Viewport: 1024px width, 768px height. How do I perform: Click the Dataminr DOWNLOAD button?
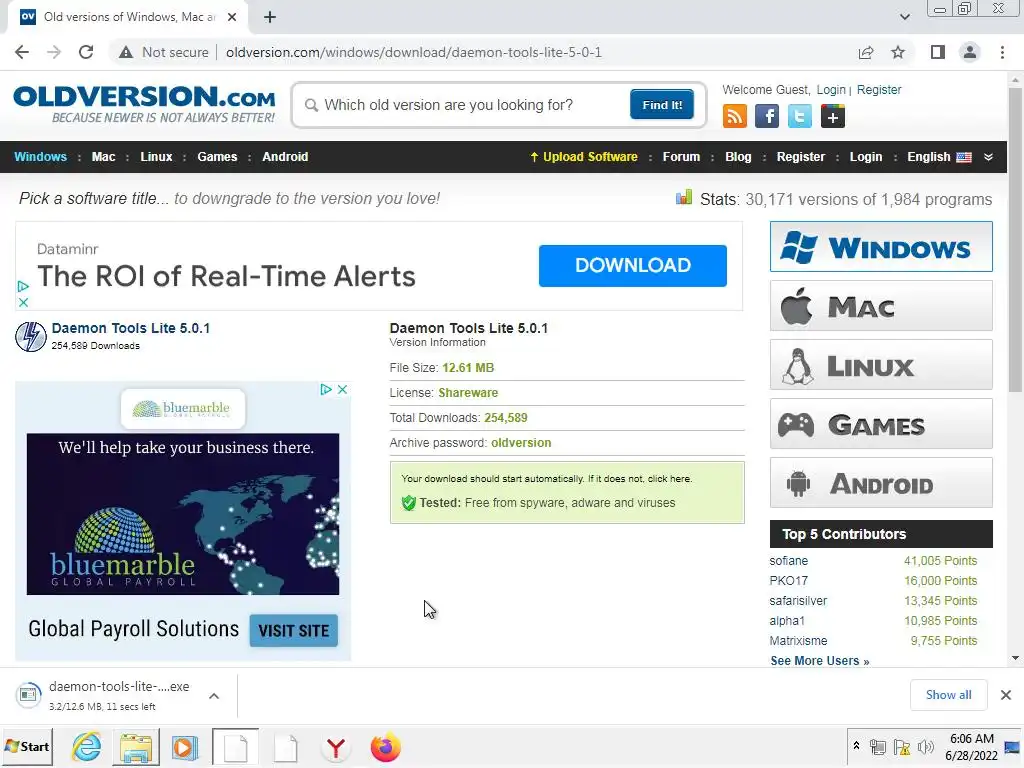(x=632, y=266)
